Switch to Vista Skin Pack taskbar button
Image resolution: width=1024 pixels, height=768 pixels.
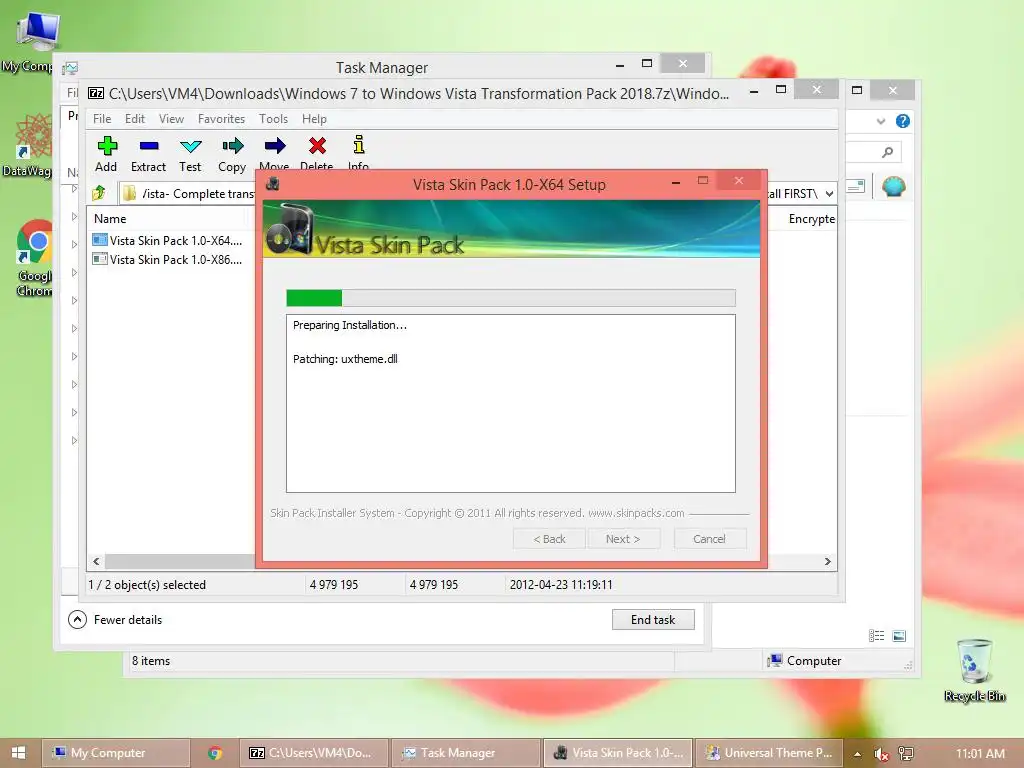pyautogui.click(x=618, y=753)
